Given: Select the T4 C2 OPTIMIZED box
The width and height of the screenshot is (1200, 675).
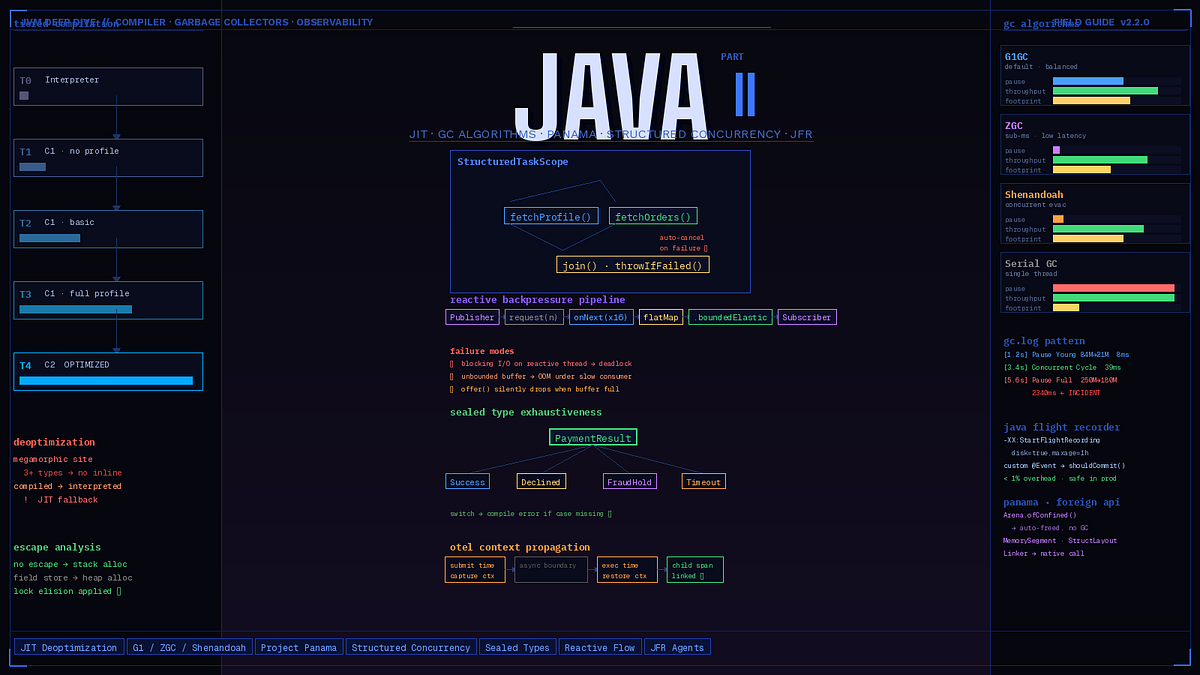Looking at the screenshot, I should tap(108, 371).
